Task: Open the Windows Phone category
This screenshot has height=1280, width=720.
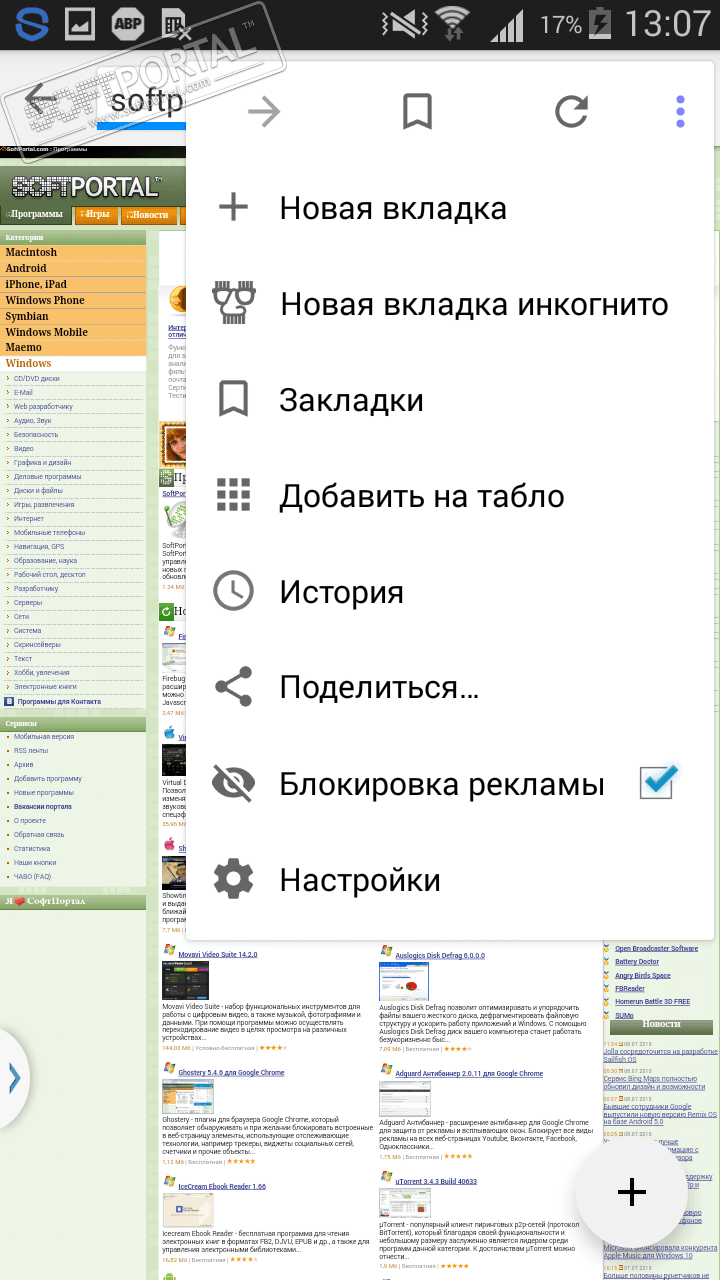Action: tap(45, 300)
